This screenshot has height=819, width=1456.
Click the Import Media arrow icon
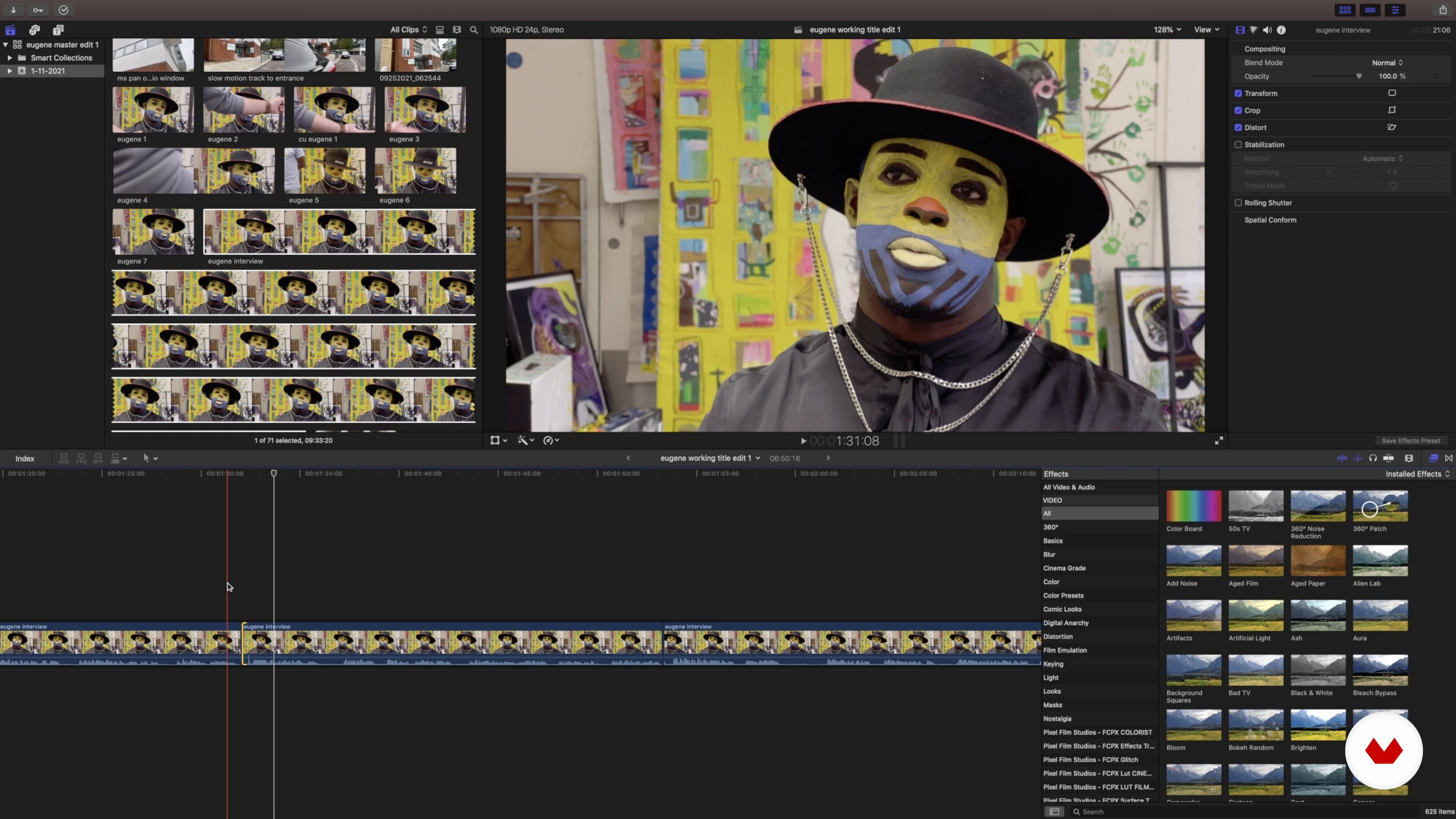click(13, 9)
